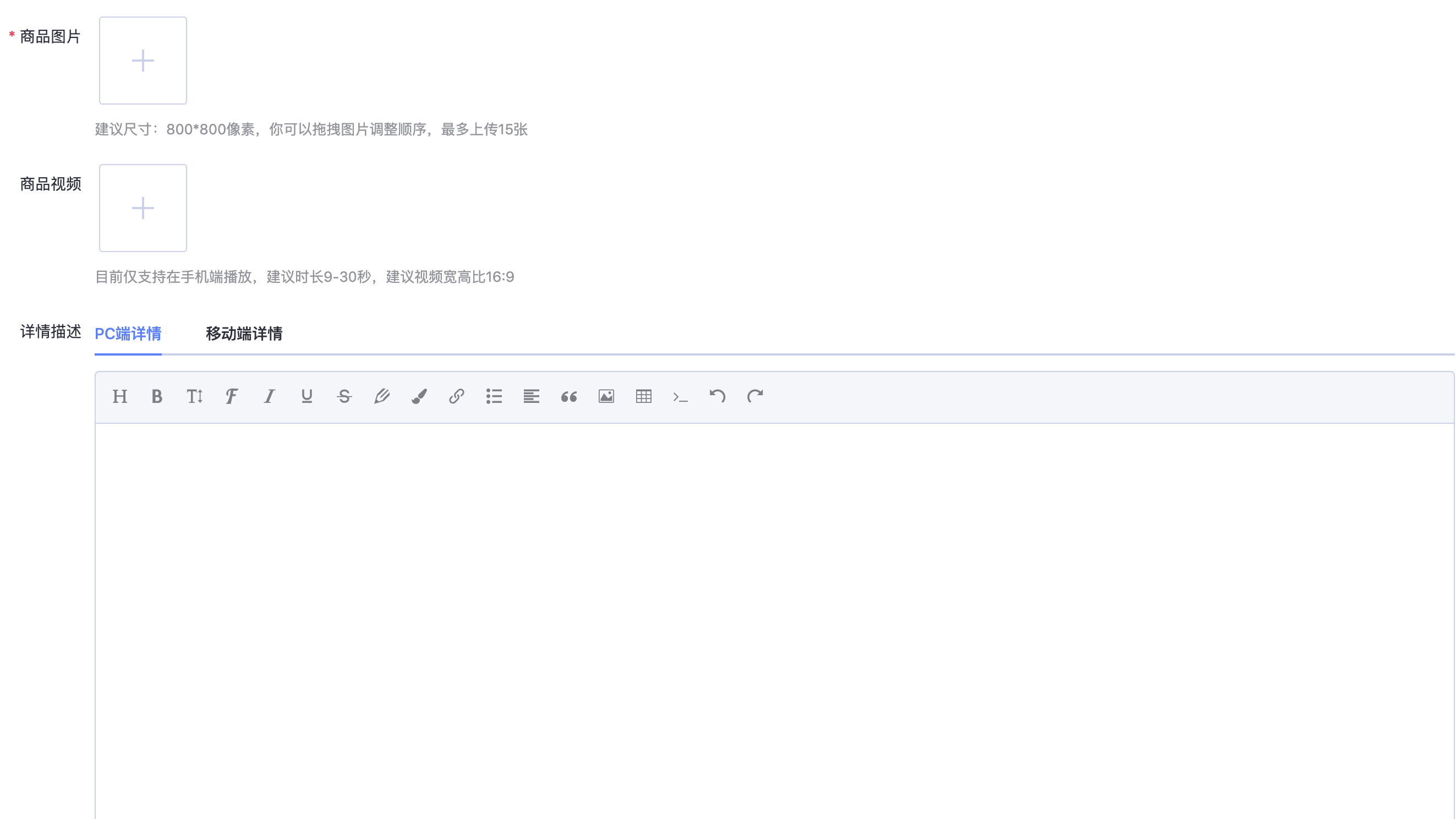The height and width of the screenshot is (819, 1456).
Task: Insert an image into the description
Action: coord(606,396)
